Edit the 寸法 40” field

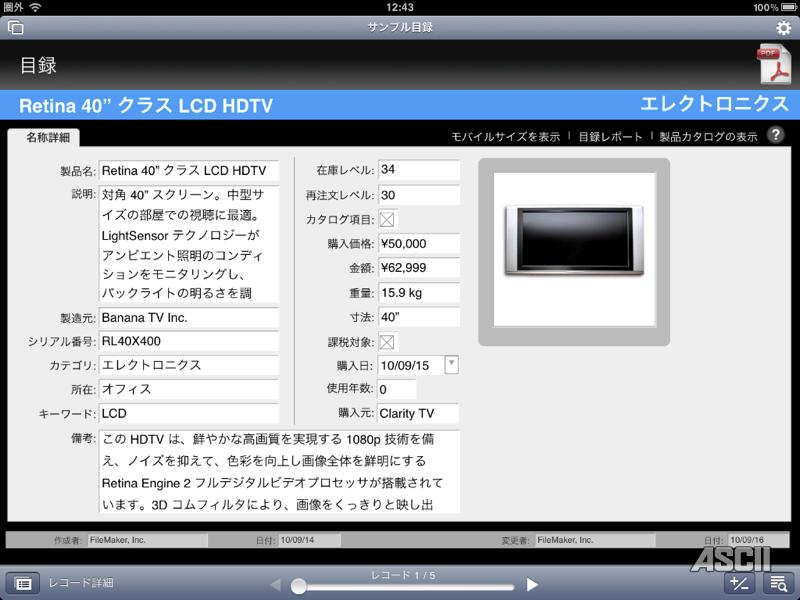(x=419, y=317)
